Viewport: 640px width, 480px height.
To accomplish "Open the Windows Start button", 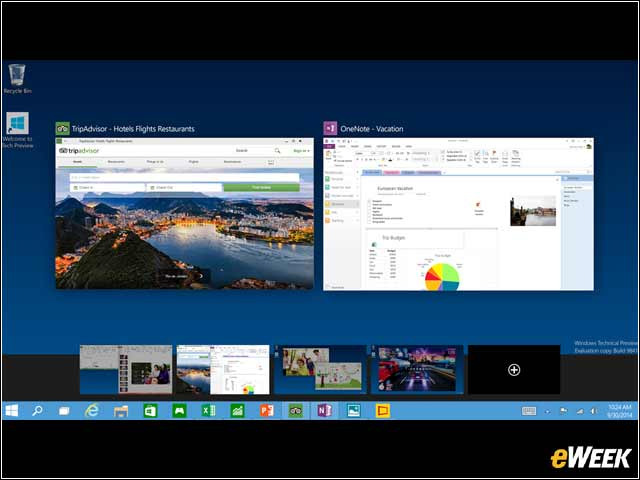I will pos(11,411).
